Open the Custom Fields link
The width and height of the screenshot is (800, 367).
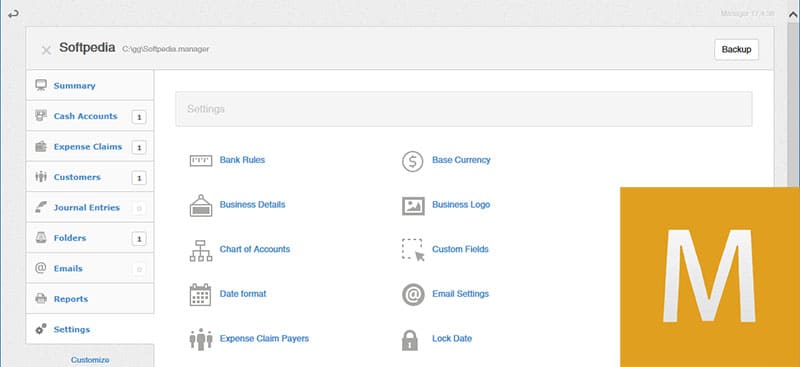460,249
